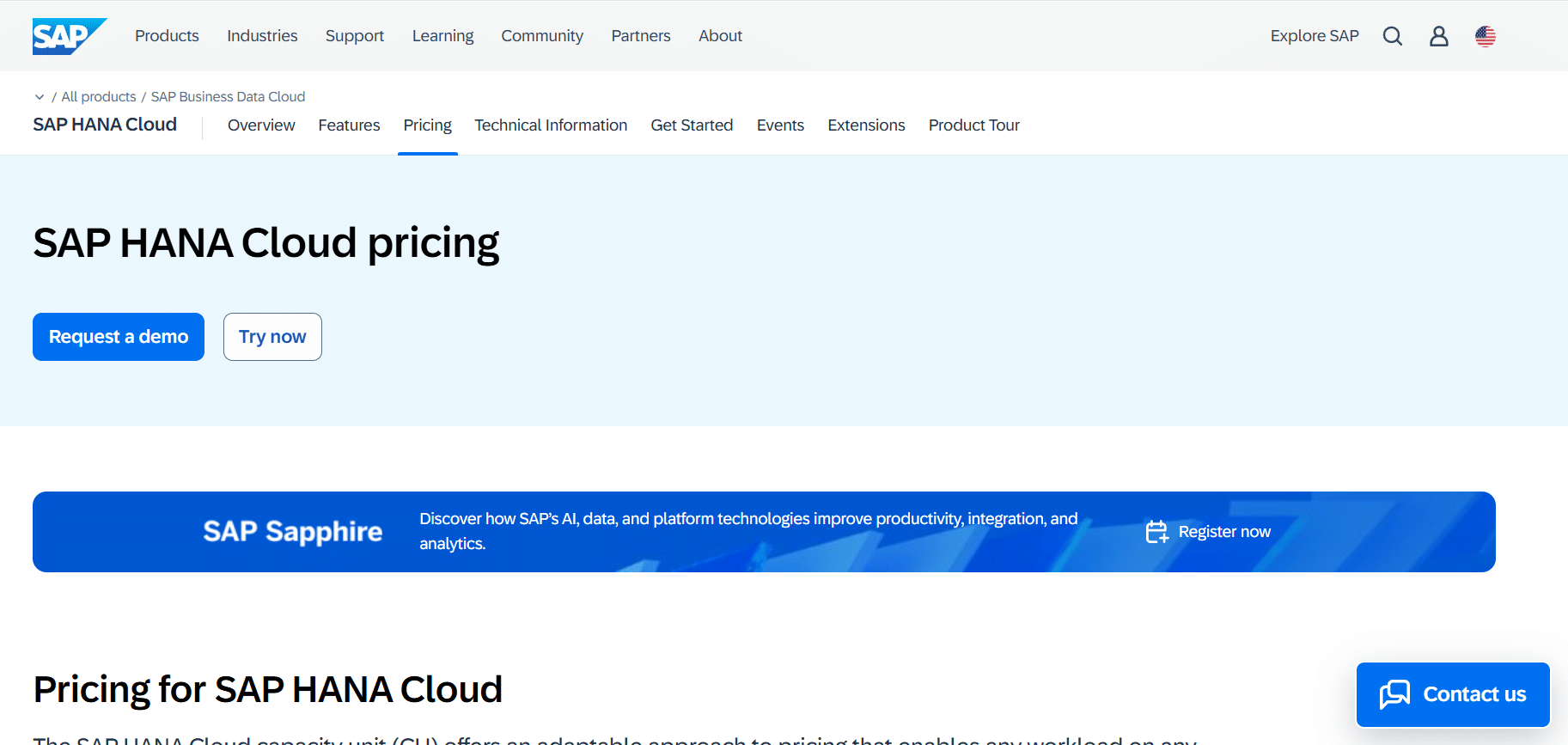Expand the Learning navigation dropdown
The width and height of the screenshot is (1568, 745).
[x=442, y=36]
